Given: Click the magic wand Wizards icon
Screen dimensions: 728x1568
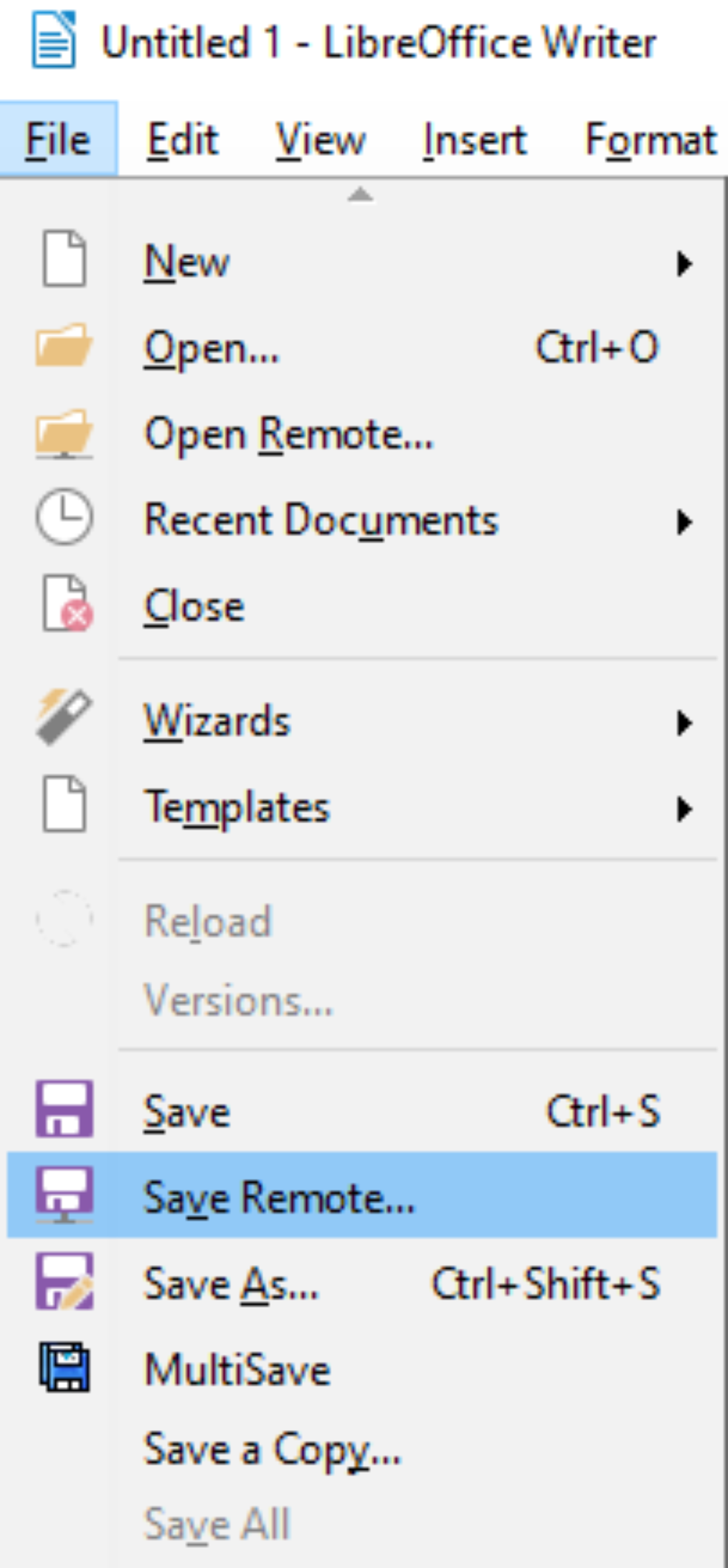Looking at the screenshot, I should tap(64, 718).
